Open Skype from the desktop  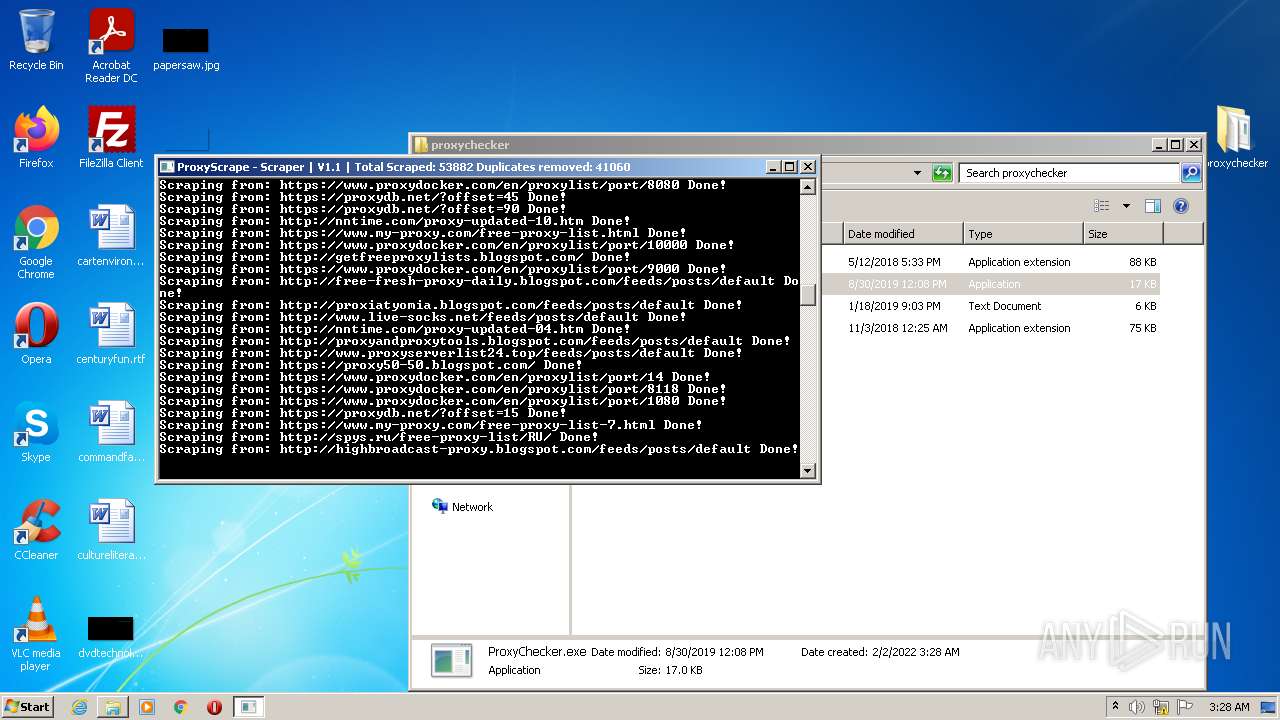tap(36, 432)
